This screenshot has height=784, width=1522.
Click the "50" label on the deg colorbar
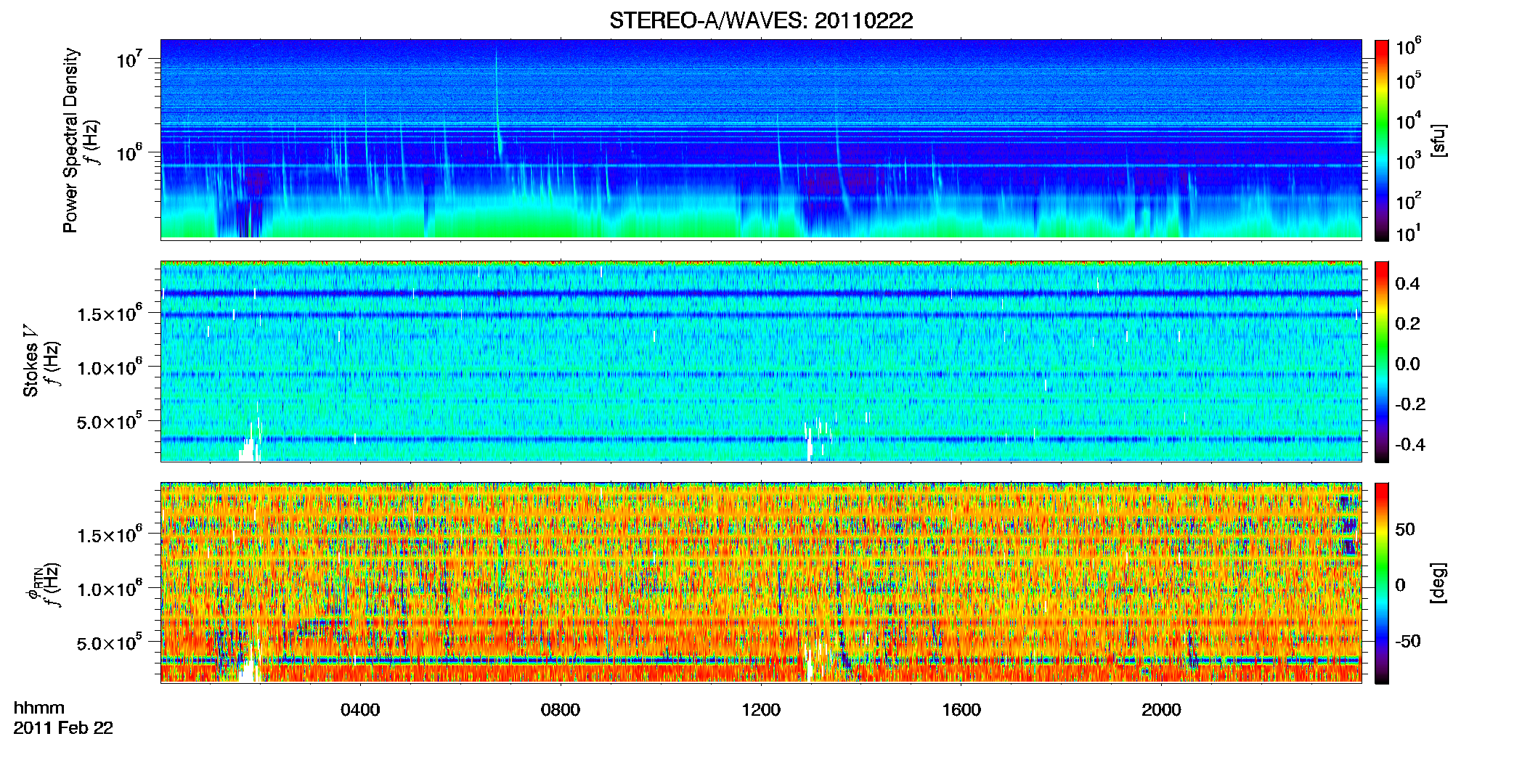coord(1405,529)
